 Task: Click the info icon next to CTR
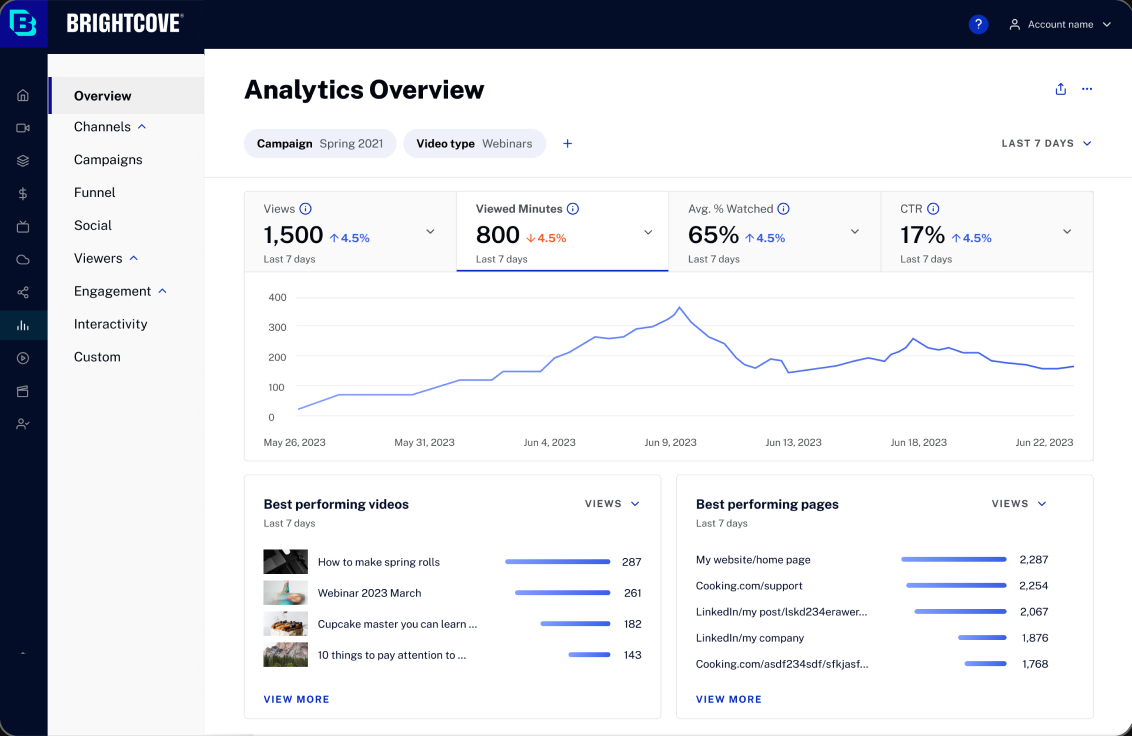(x=933, y=209)
